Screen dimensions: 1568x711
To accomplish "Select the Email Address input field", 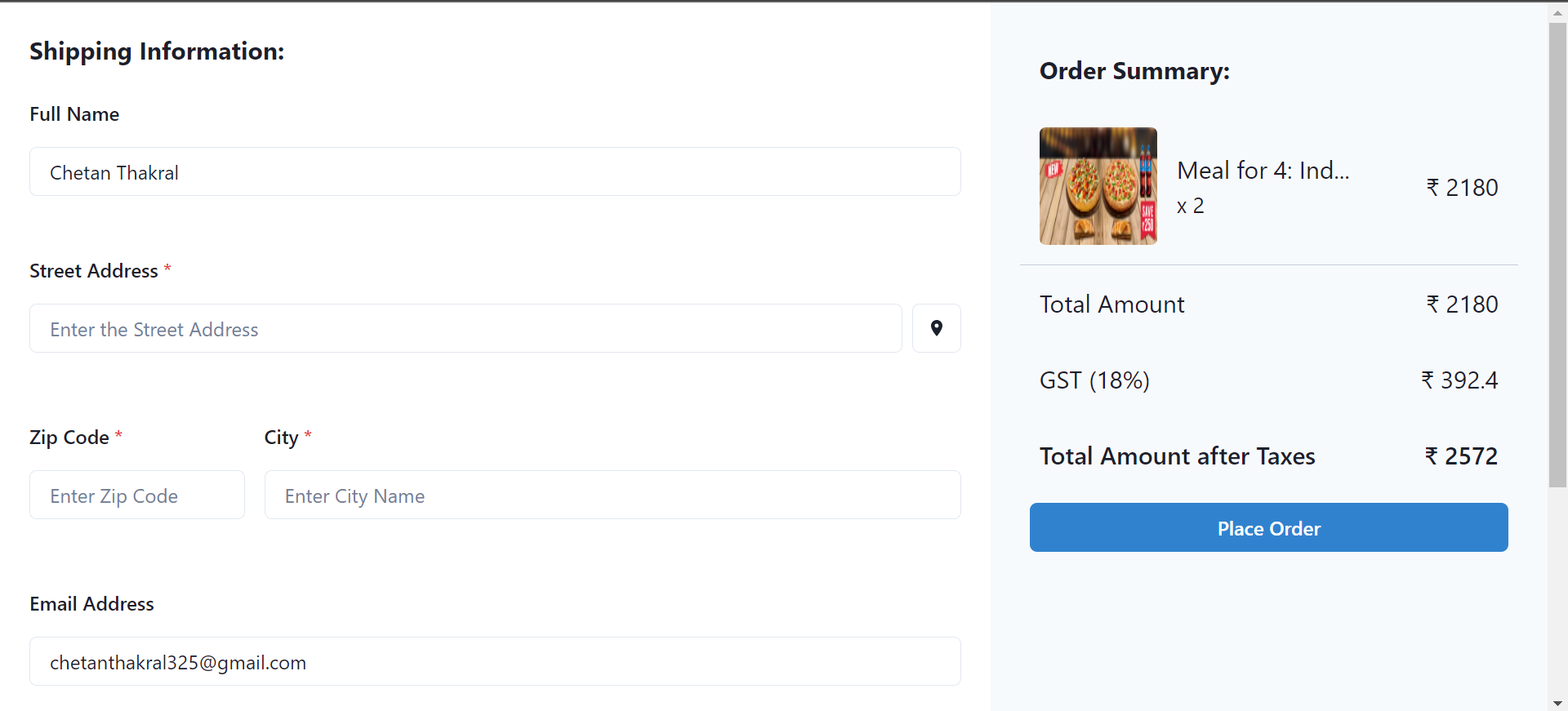I will tap(495, 661).
